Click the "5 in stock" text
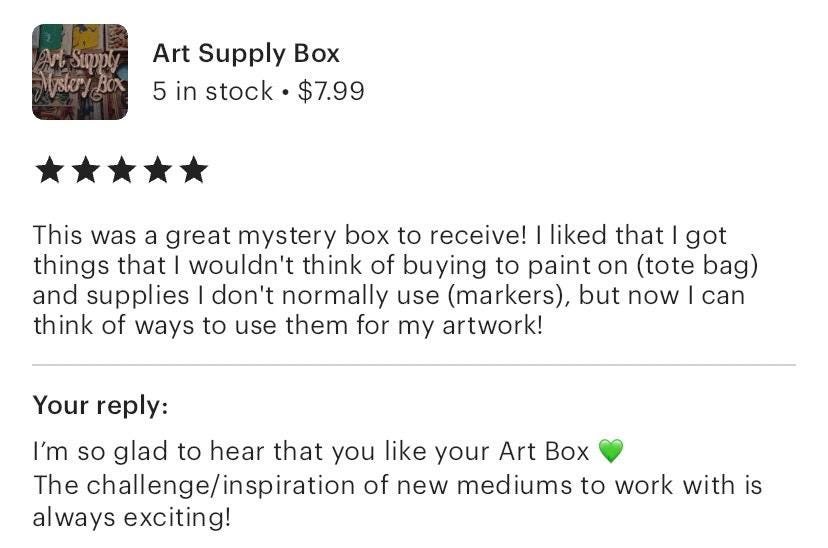 (212, 92)
